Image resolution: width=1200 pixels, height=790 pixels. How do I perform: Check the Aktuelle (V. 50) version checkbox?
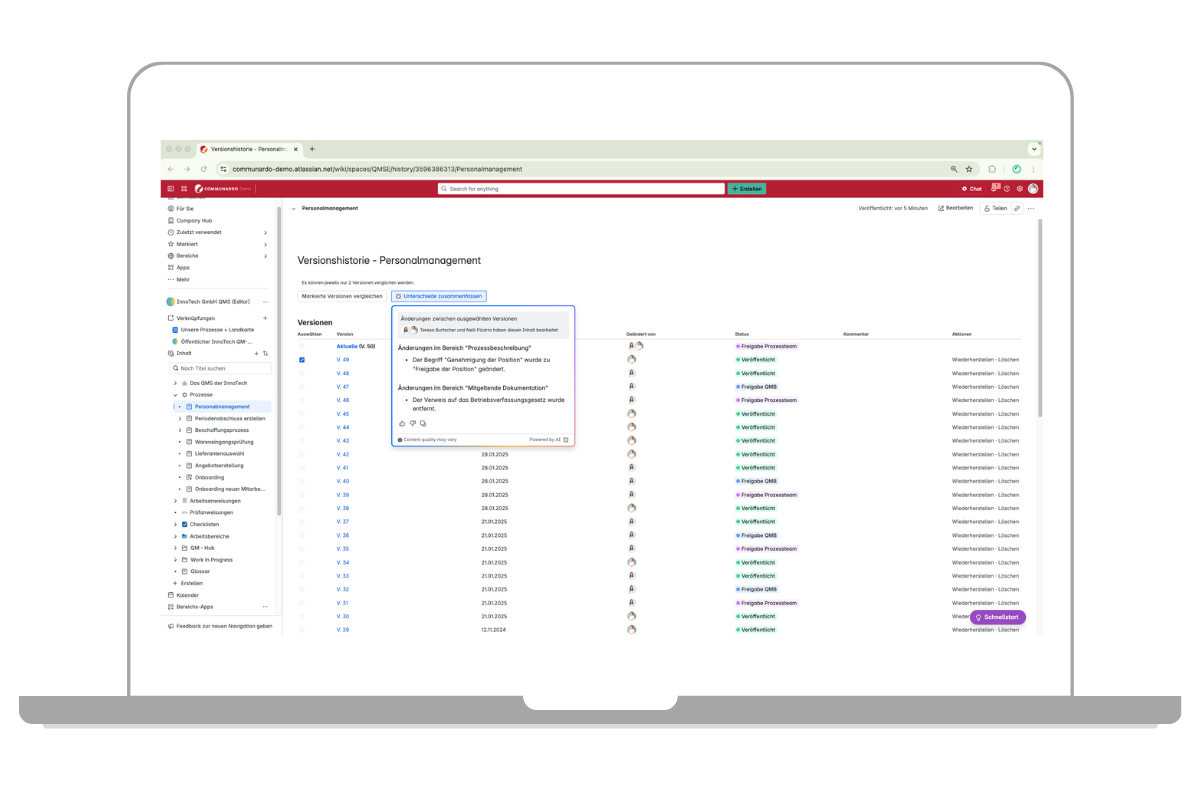pos(302,346)
